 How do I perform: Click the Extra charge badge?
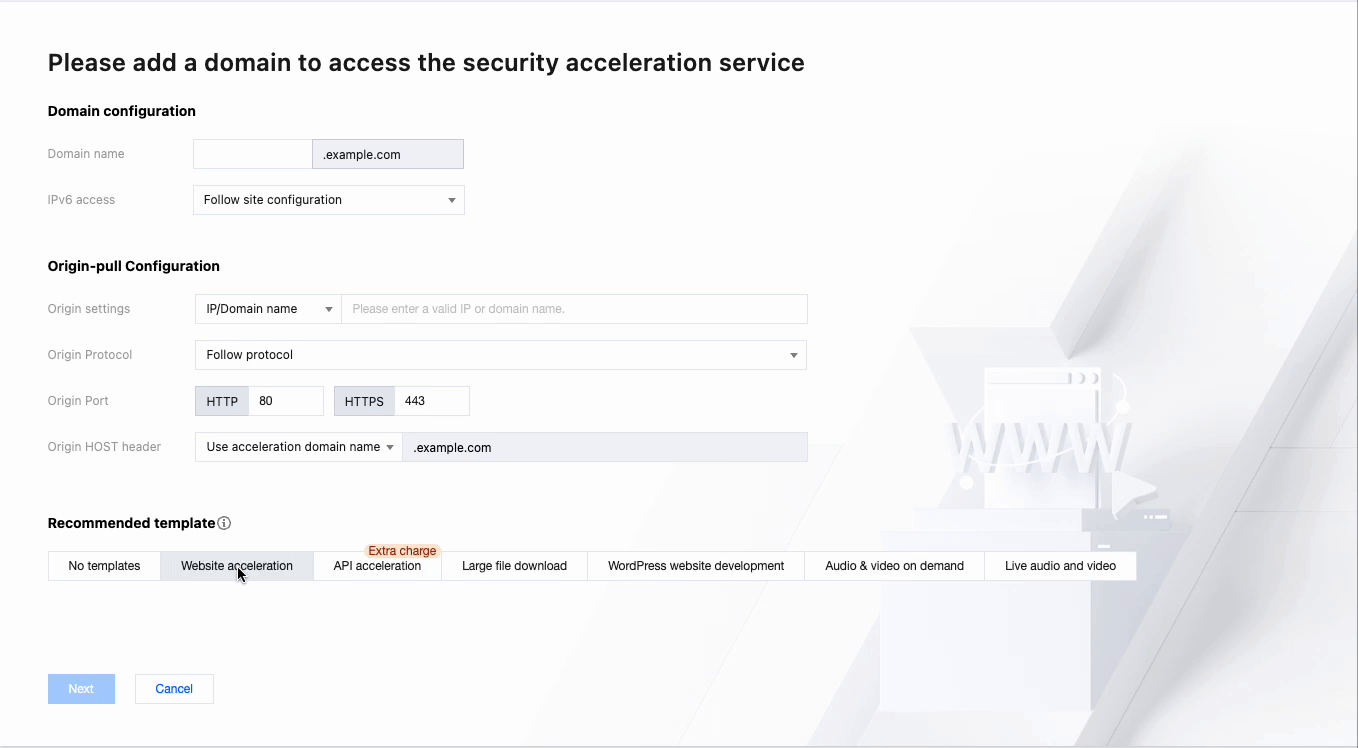pyautogui.click(x=402, y=551)
